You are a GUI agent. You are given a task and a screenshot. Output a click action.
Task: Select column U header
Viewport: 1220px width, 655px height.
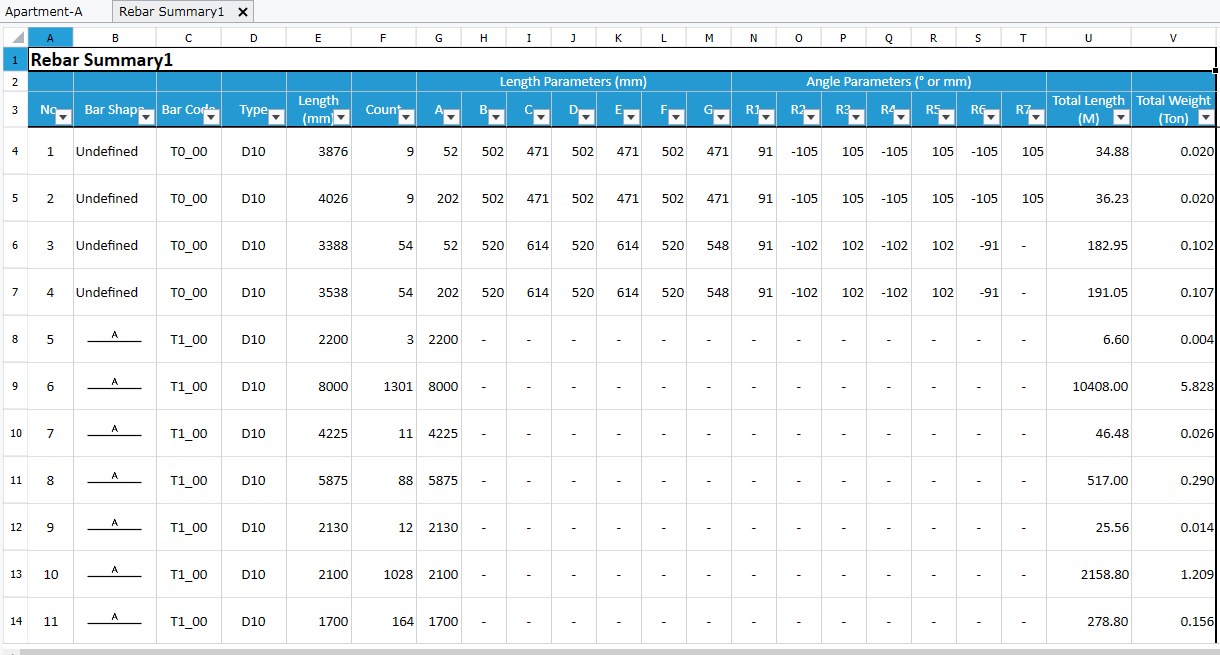1088,37
